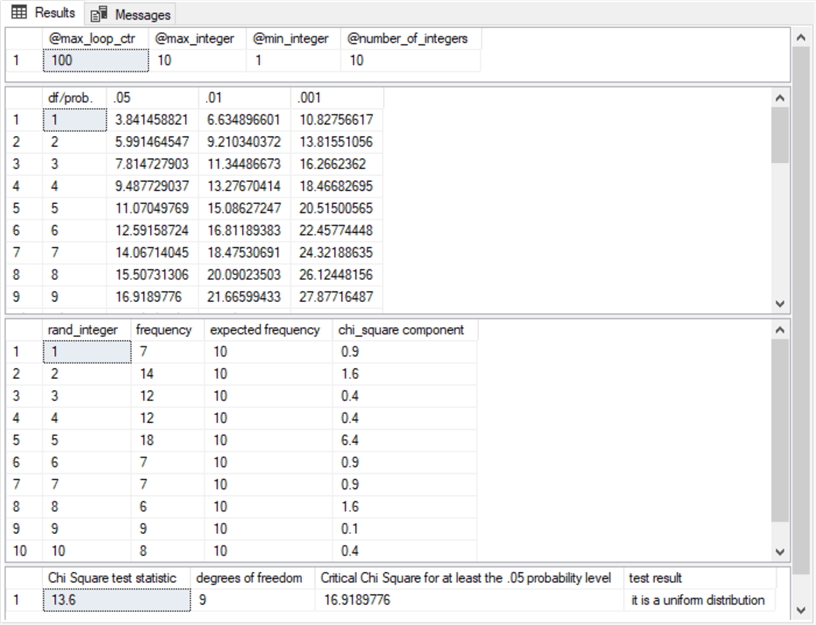816x625 pixels.
Task: Select the @max_loop_ctr value 100 cell
Action: point(95,61)
